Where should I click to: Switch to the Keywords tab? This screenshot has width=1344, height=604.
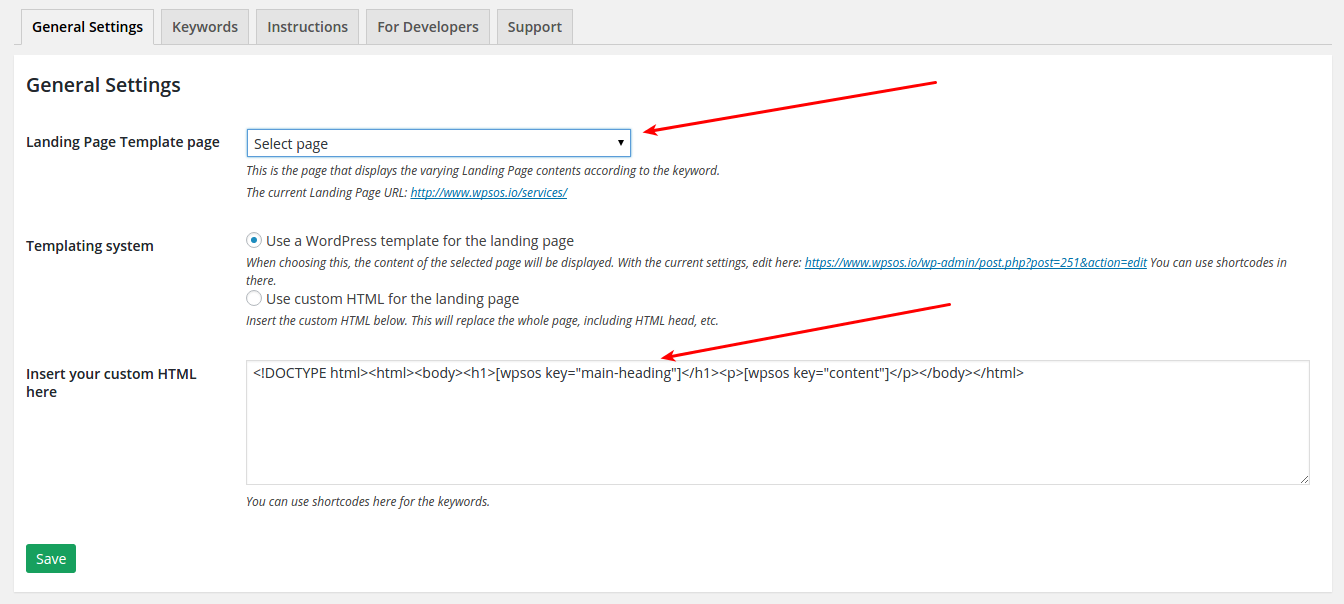click(x=205, y=27)
